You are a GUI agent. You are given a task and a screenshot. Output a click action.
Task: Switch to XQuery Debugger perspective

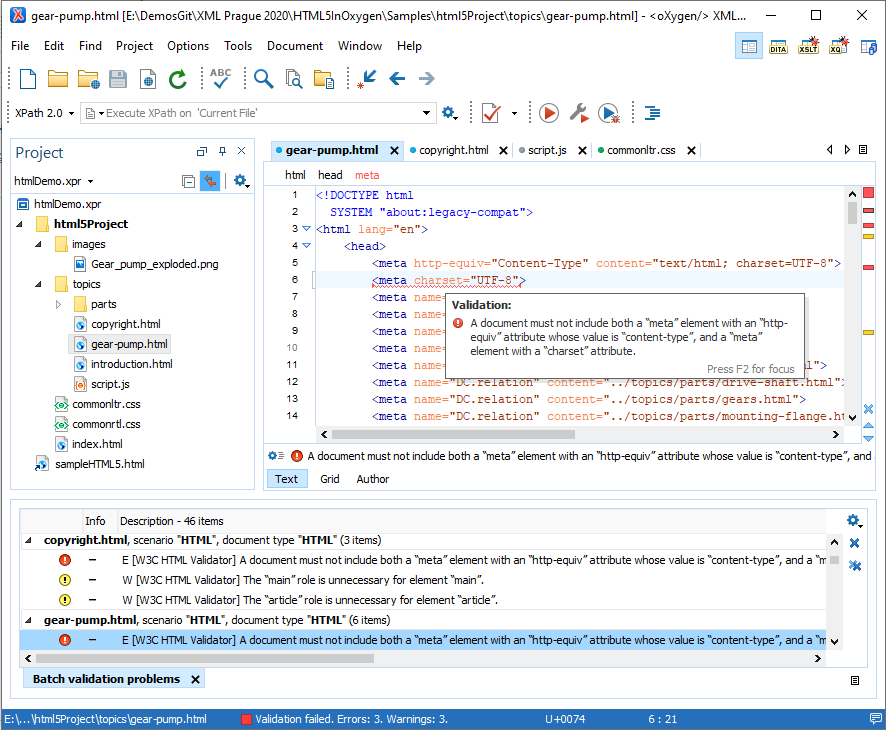click(x=839, y=46)
